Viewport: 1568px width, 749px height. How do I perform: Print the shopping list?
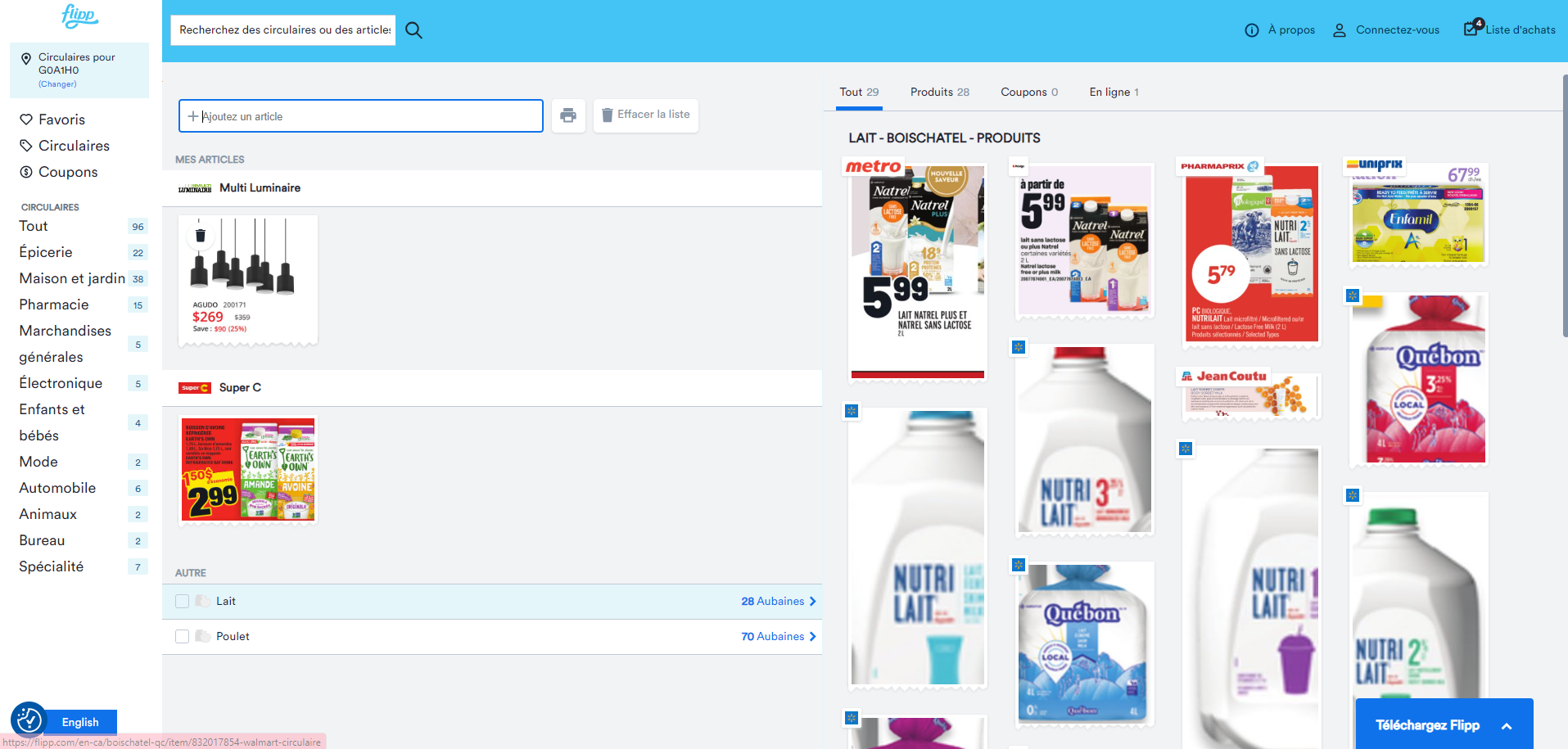568,115
